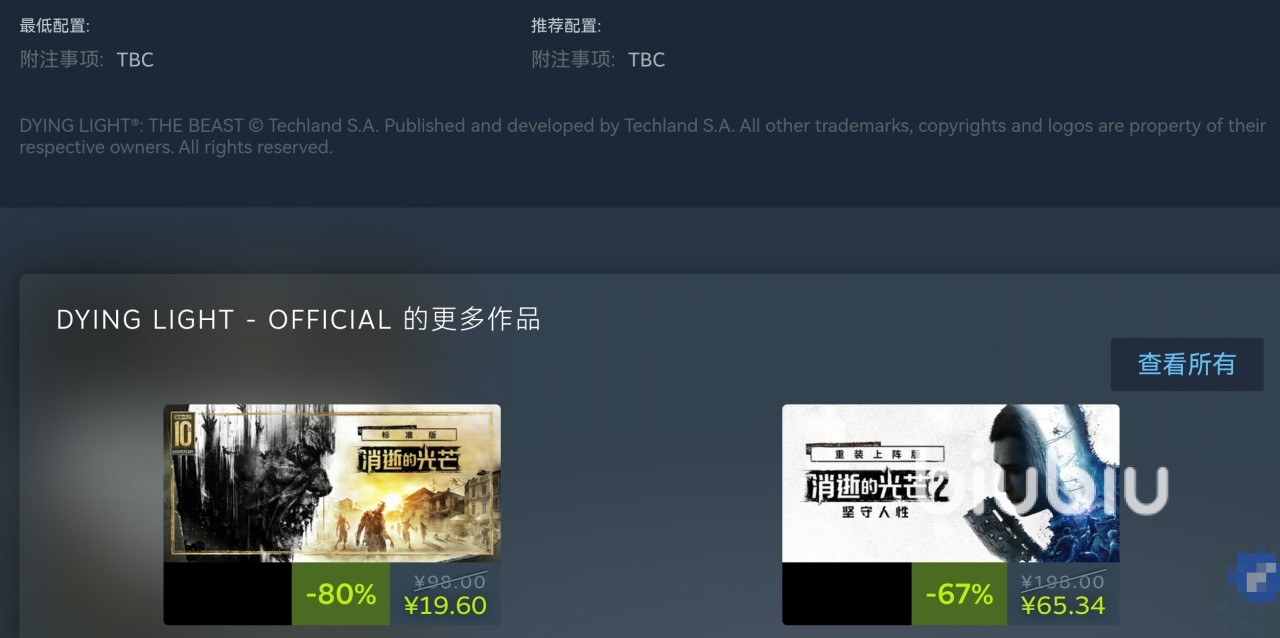This screenshot has height=638, width=1280.
Task: Click the struck-through ¥198.00 original price
Action: 1063,581
